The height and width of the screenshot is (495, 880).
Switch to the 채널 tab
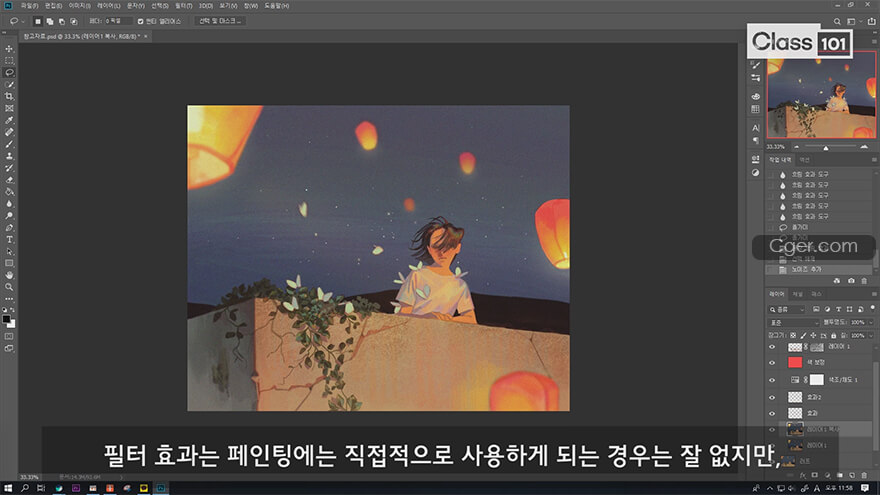pos(798,294)
